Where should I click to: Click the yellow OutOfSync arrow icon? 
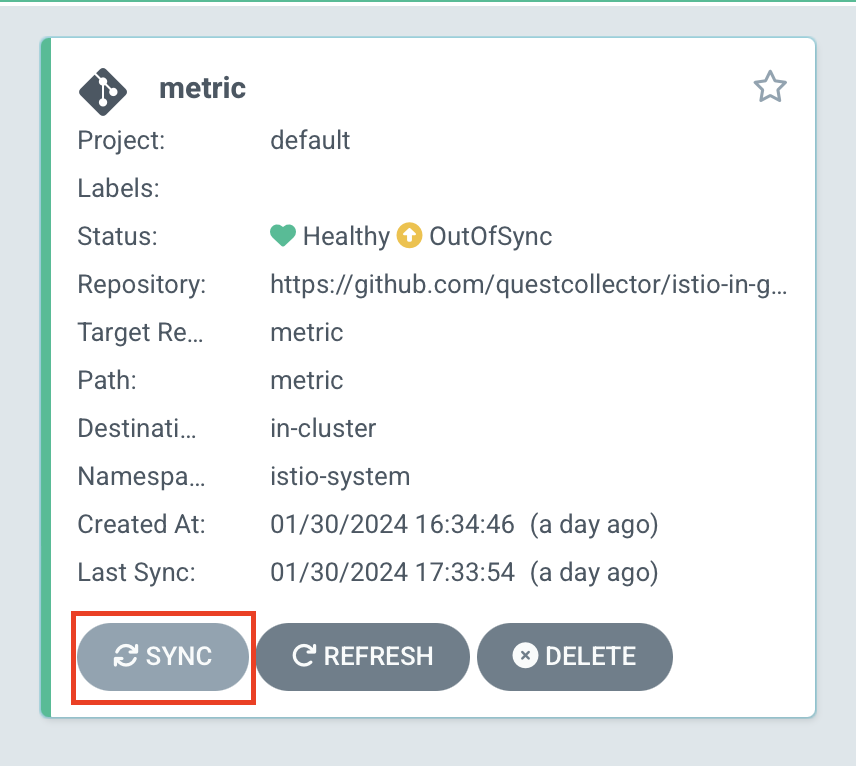(x=409, y=236)
